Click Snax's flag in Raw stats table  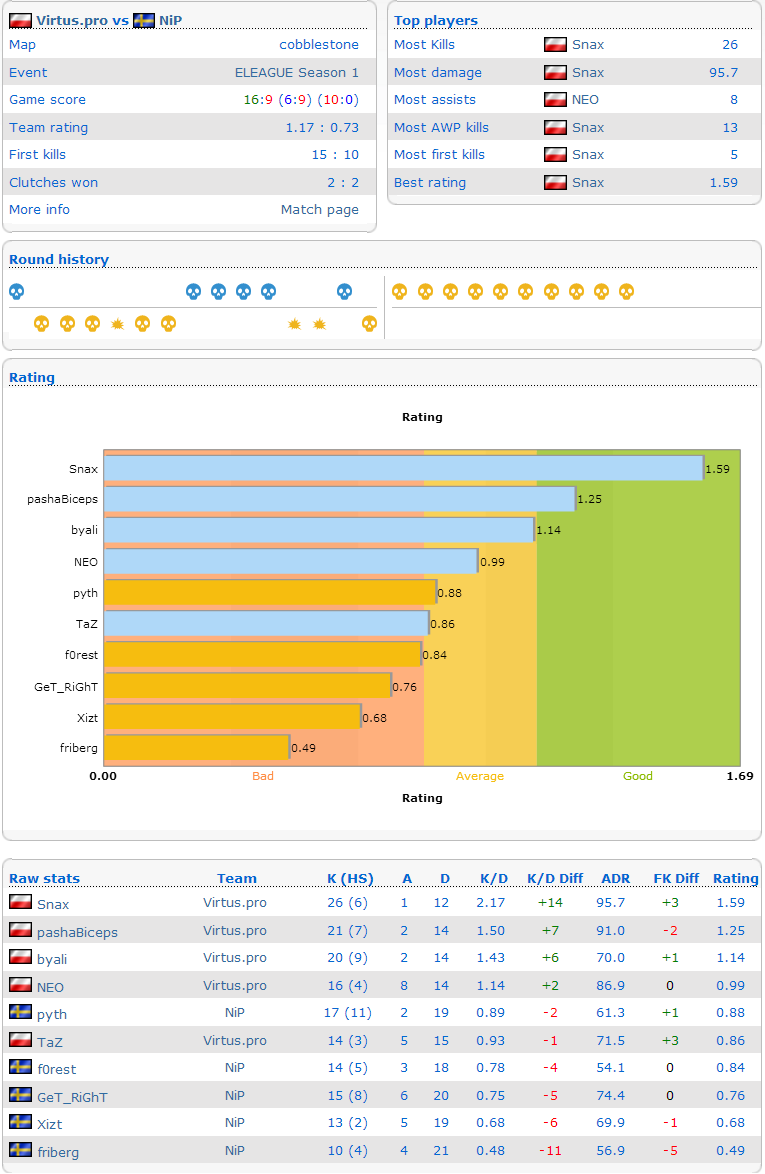click(20, 902)
